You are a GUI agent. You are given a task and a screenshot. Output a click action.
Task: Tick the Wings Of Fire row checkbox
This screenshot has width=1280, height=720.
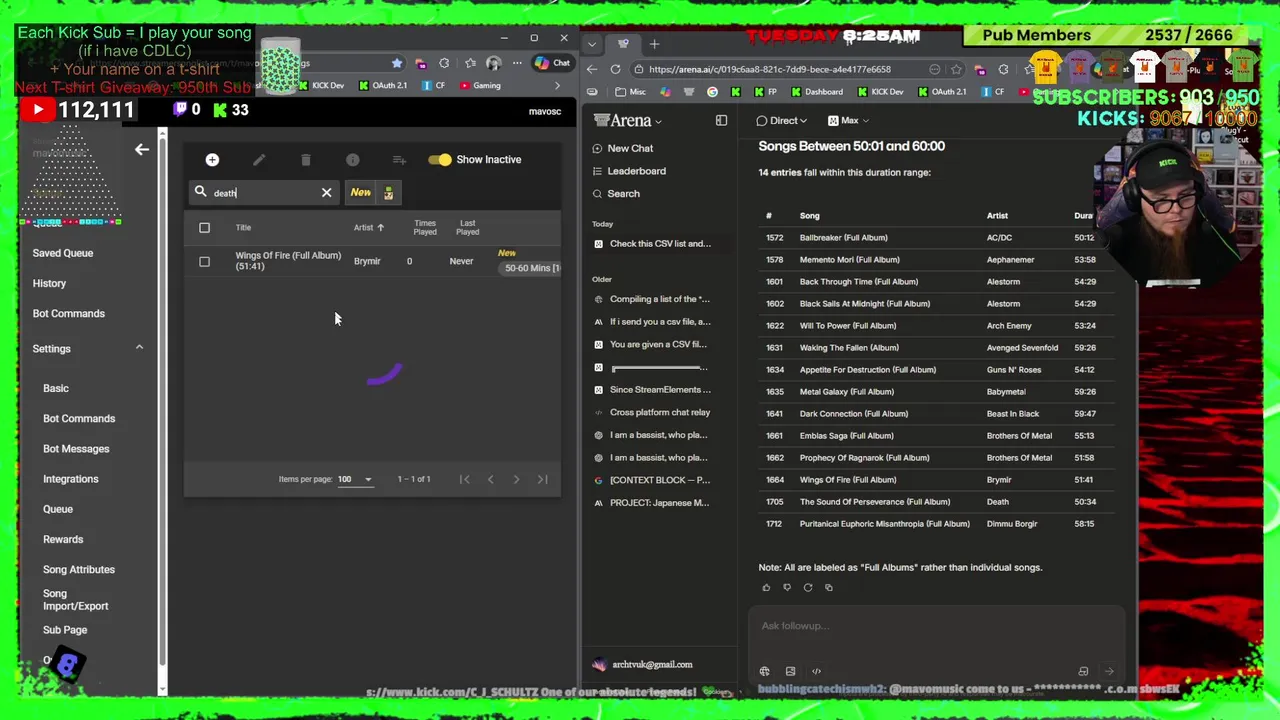coord(204,262)
